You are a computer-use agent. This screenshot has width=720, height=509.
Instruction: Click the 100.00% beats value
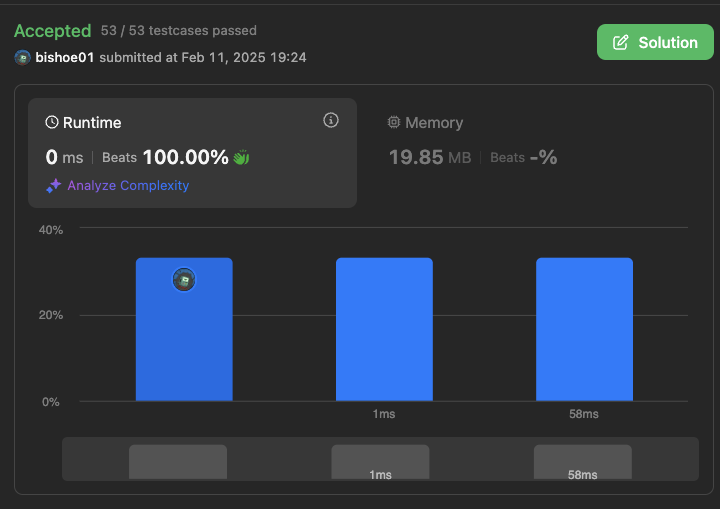click(x=186, y=157)
